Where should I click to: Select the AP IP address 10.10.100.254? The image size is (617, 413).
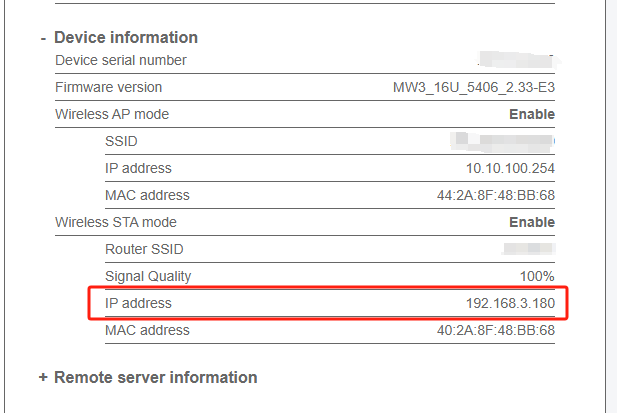pyautogui.click(x=510, y=168)
